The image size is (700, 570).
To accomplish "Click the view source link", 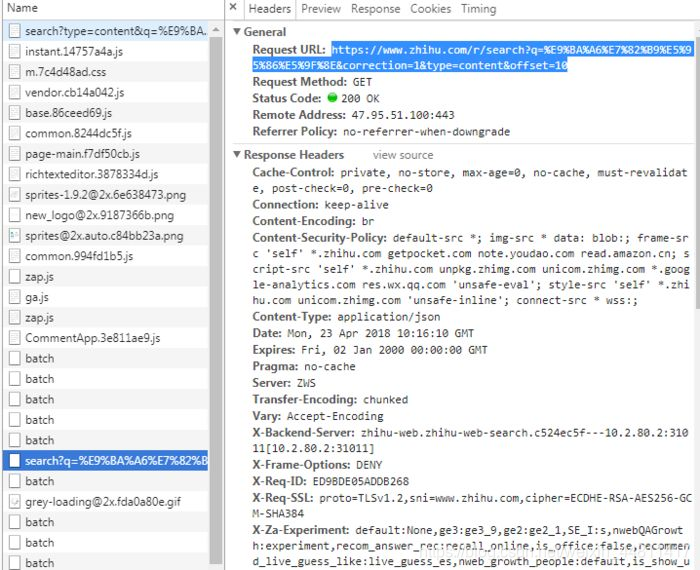I will coord(403,155).
